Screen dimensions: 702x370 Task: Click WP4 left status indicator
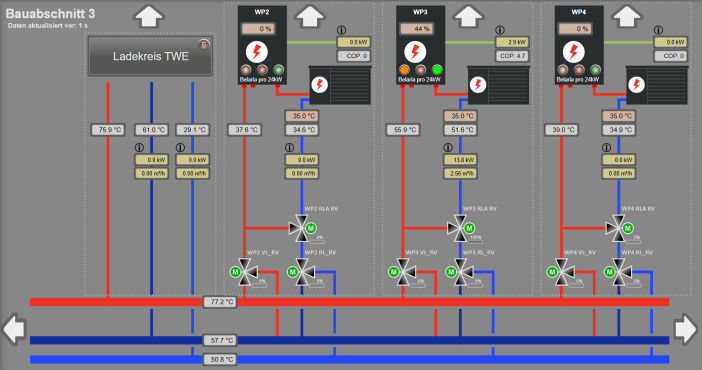563,70
